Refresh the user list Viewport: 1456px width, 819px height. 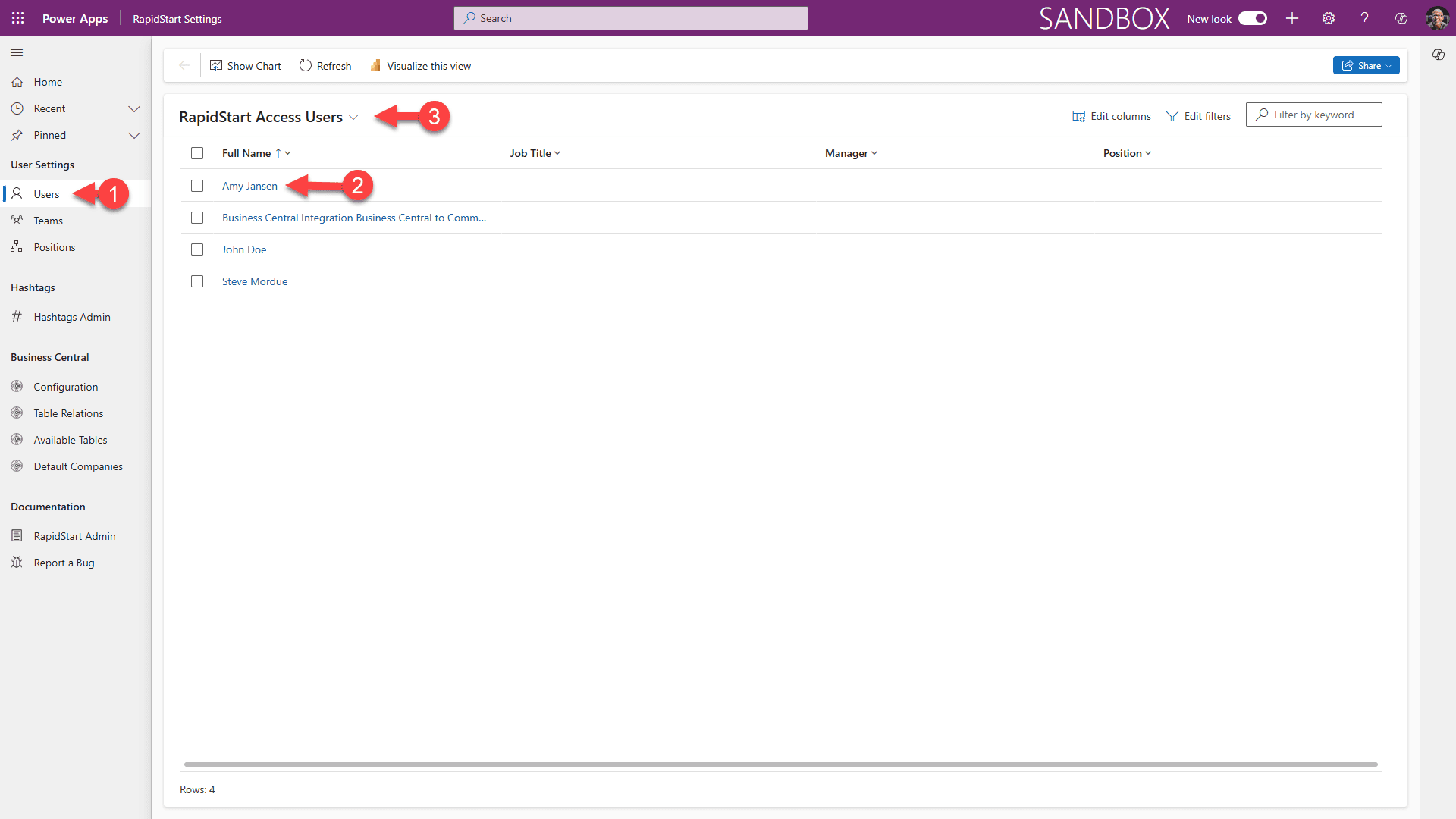click(325, 65)
